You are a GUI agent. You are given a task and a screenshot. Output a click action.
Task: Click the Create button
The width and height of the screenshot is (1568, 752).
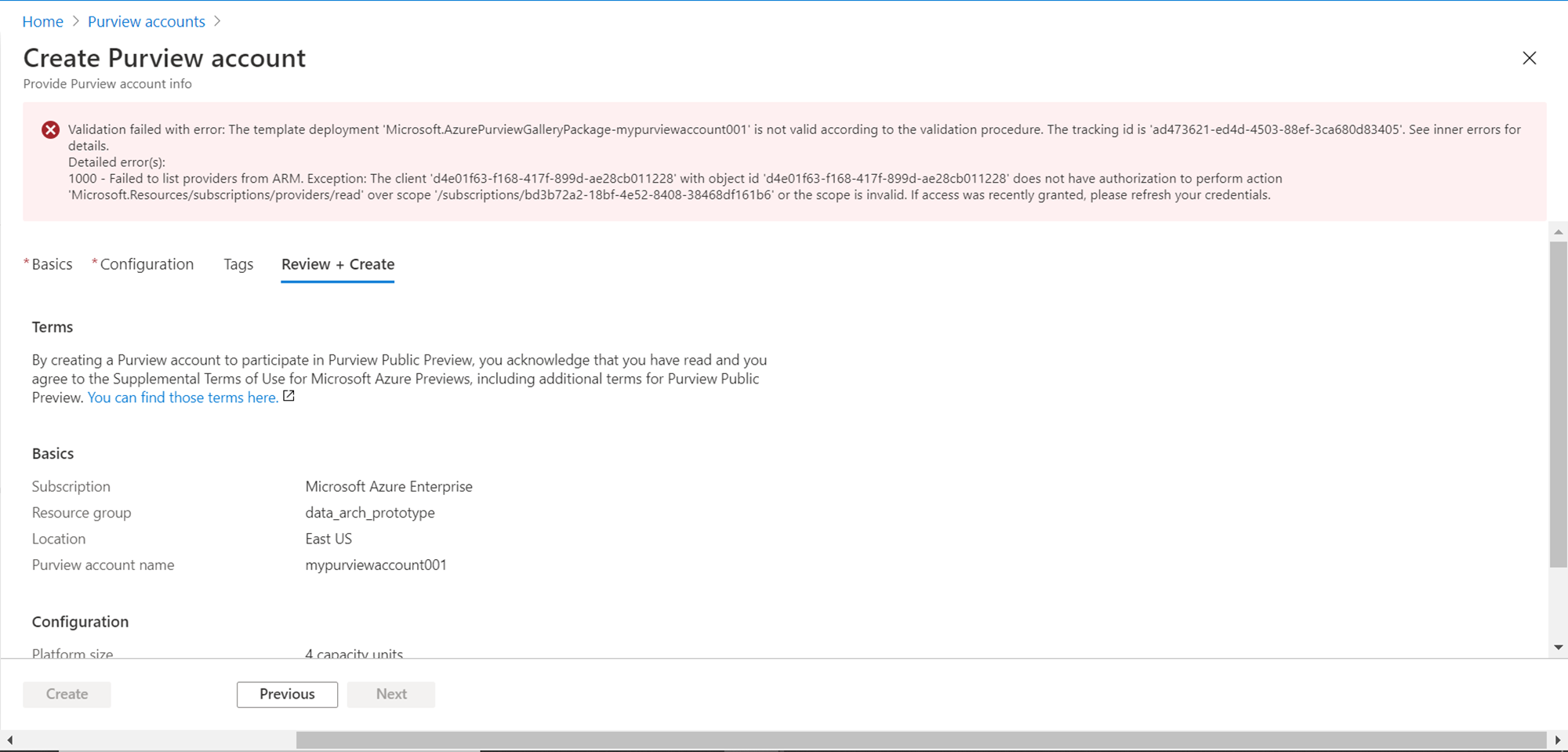tap(67, 694)
